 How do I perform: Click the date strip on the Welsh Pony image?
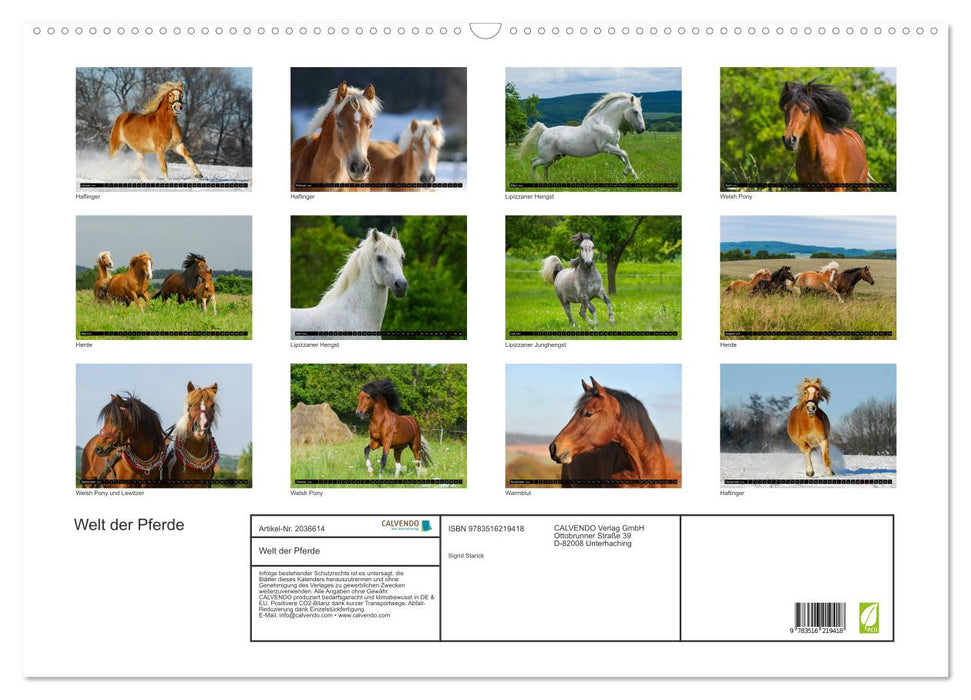[x=808, y=184]
